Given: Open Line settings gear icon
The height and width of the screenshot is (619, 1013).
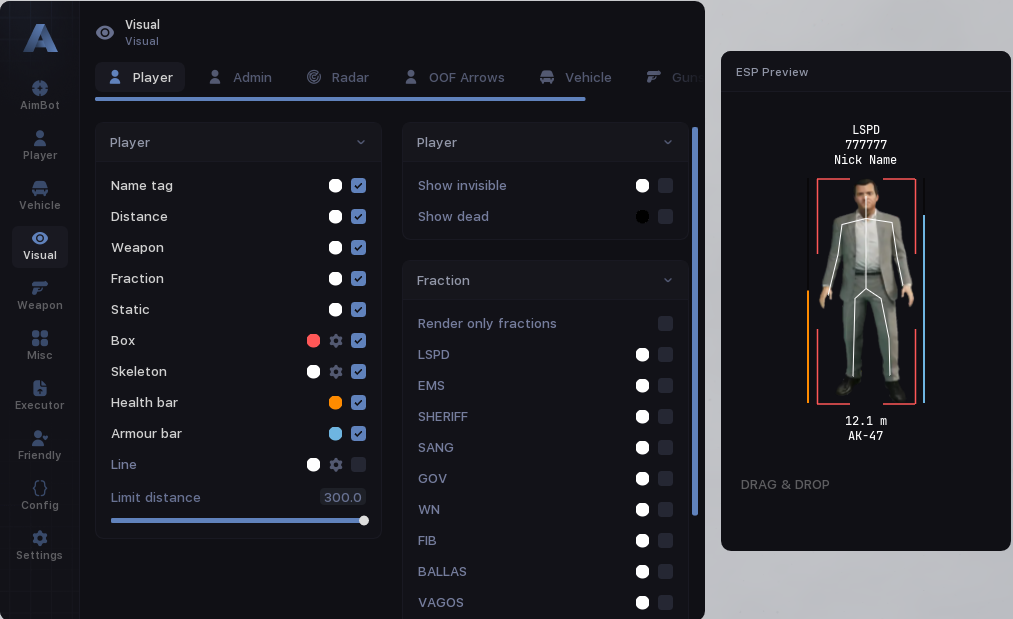Looking at the screenshot, I should click(336, 465).
